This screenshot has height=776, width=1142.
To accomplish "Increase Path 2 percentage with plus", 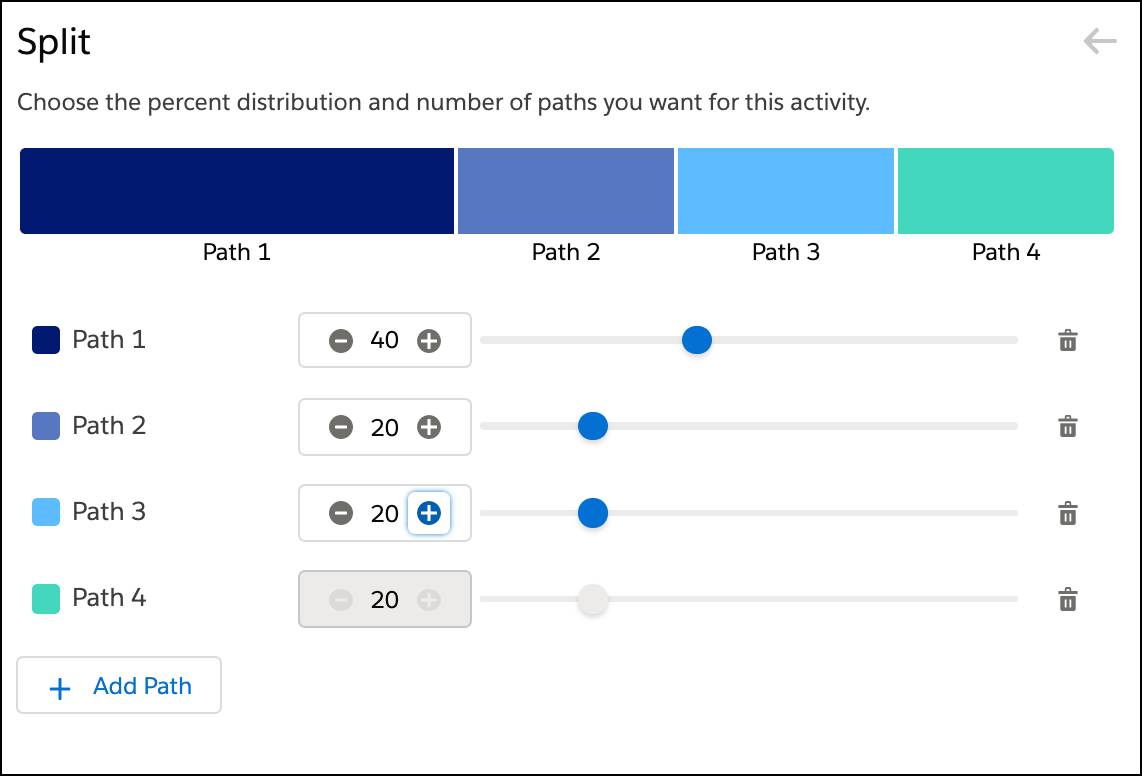I will (x=429, y=427).
